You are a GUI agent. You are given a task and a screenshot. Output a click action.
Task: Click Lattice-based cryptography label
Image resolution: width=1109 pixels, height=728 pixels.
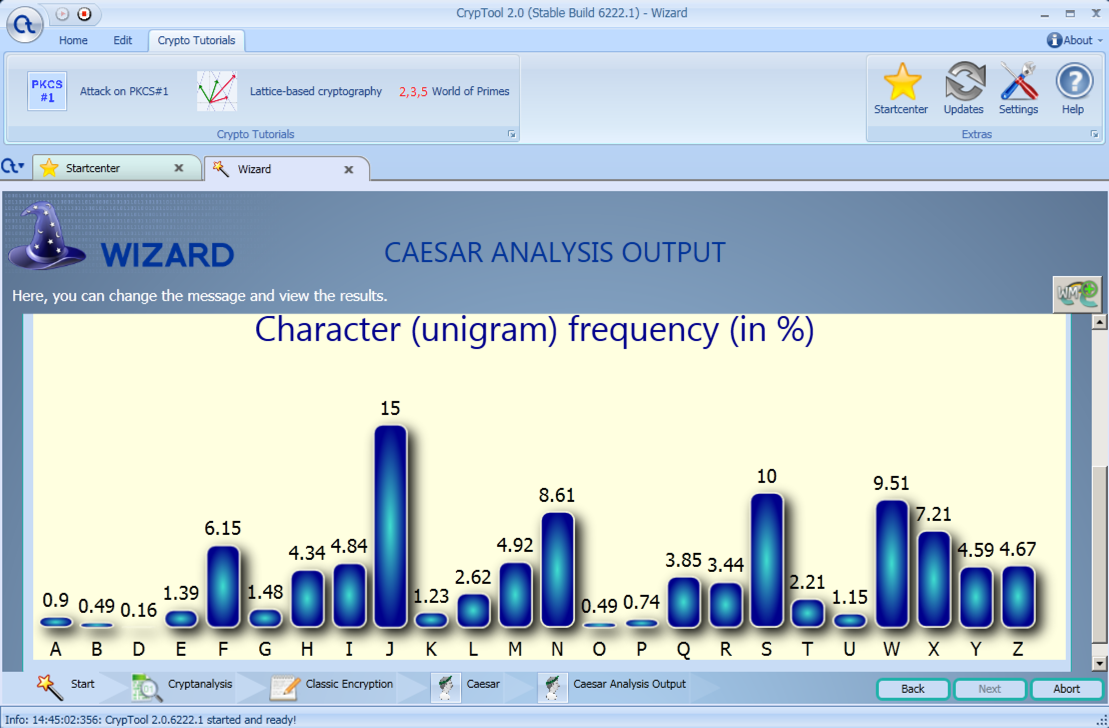click(x=315, y=91)
